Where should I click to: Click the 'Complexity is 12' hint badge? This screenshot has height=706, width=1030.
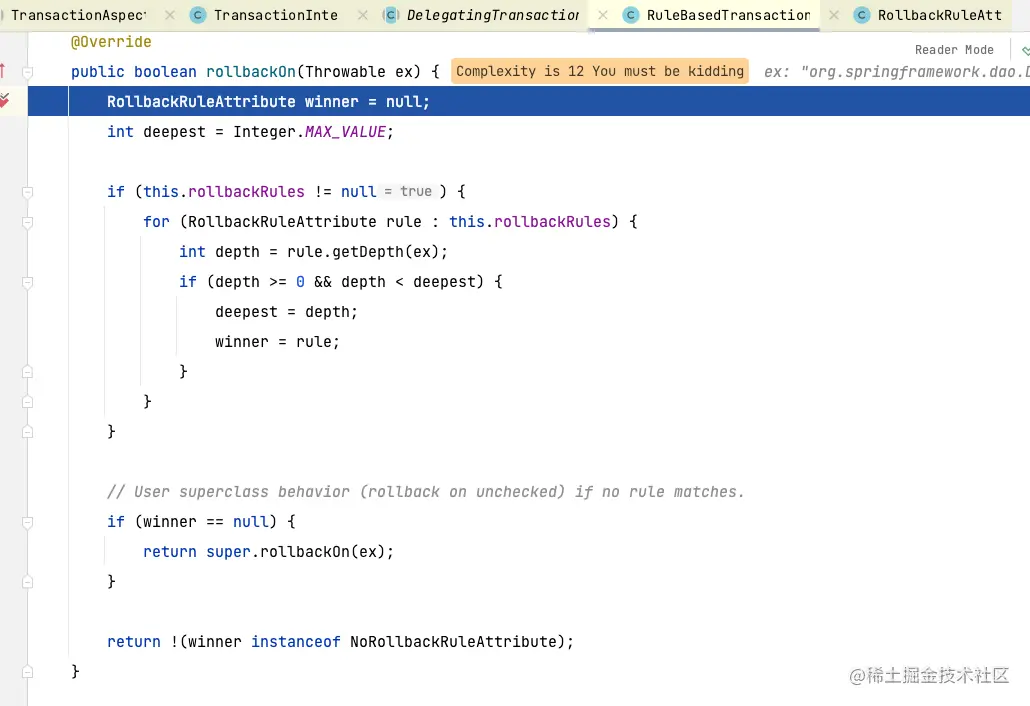coord(600,71)
